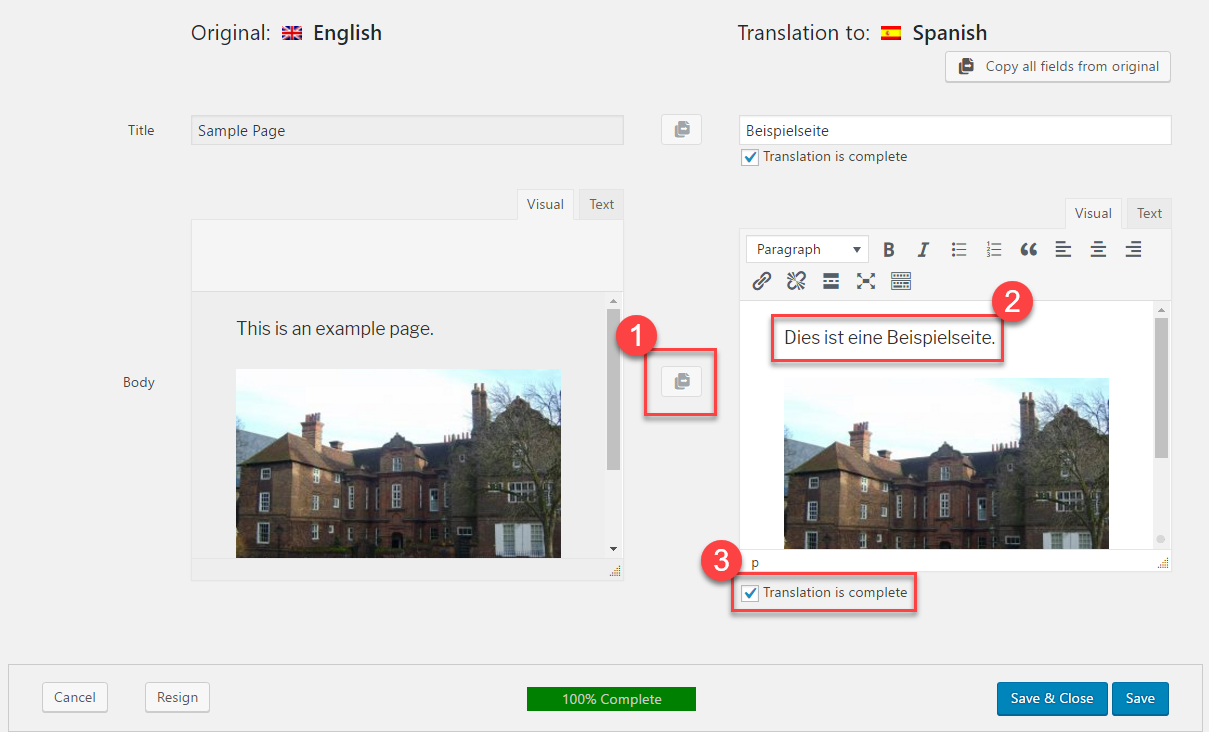Click the green 100% Complete progress bar
Viewport: 1209px width, 732px height.
pyautogui.click(x=611, y=699)
